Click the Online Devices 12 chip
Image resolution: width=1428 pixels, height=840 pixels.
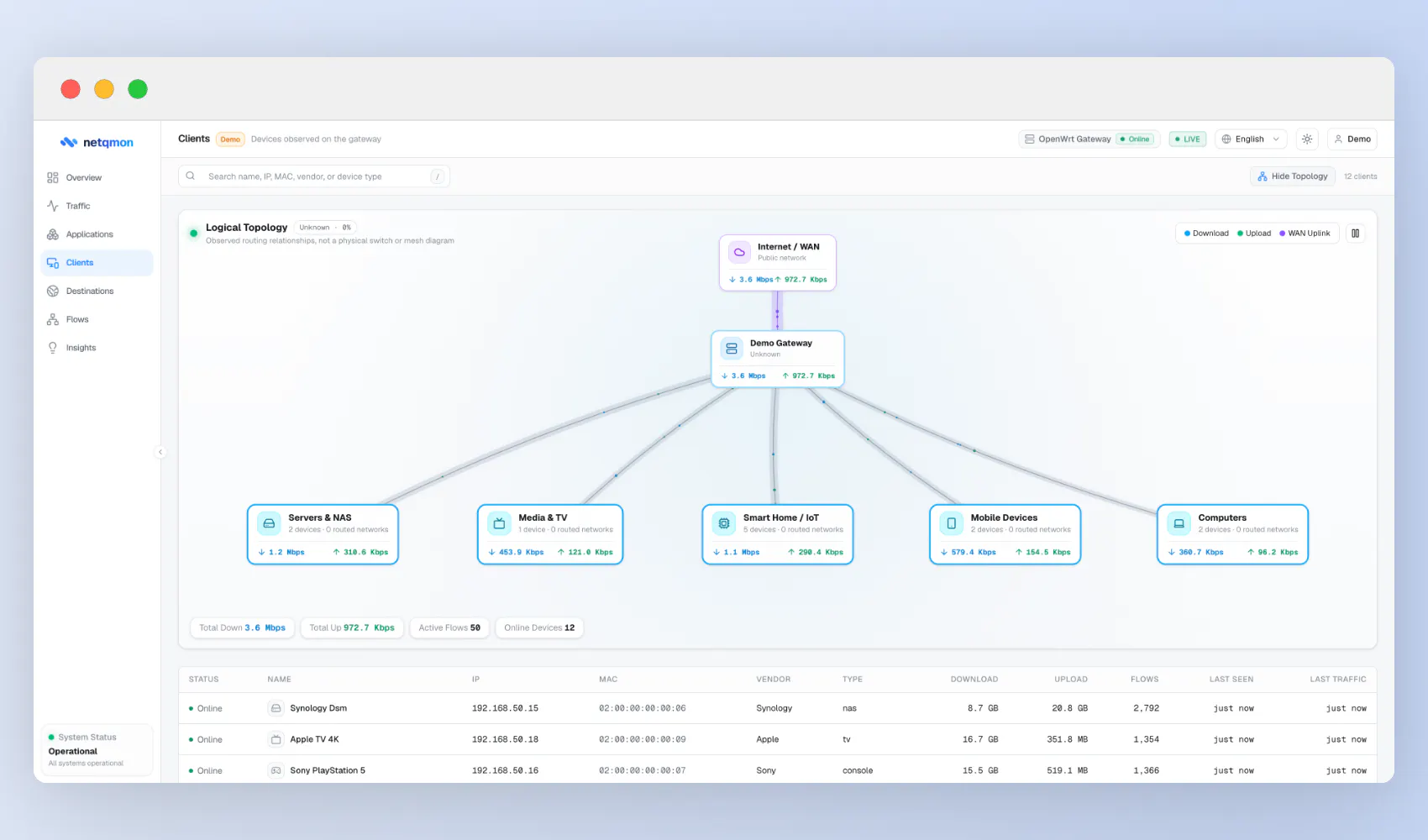[x=539, y=627]
